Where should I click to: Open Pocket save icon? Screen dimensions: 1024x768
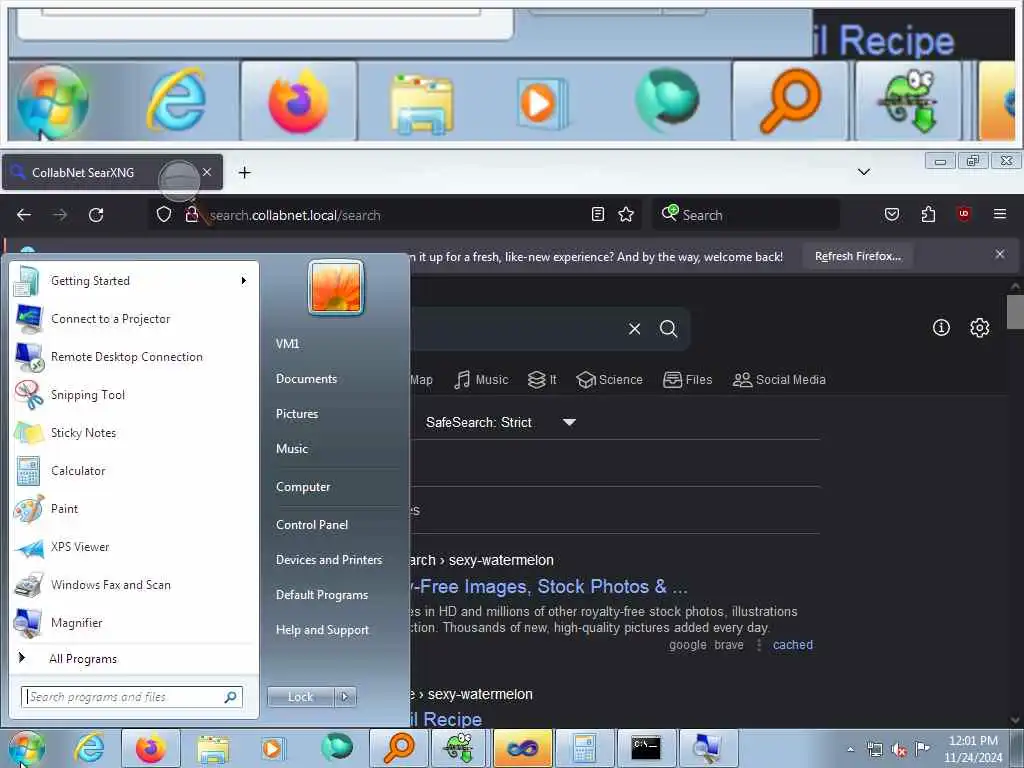coord(892,214)
